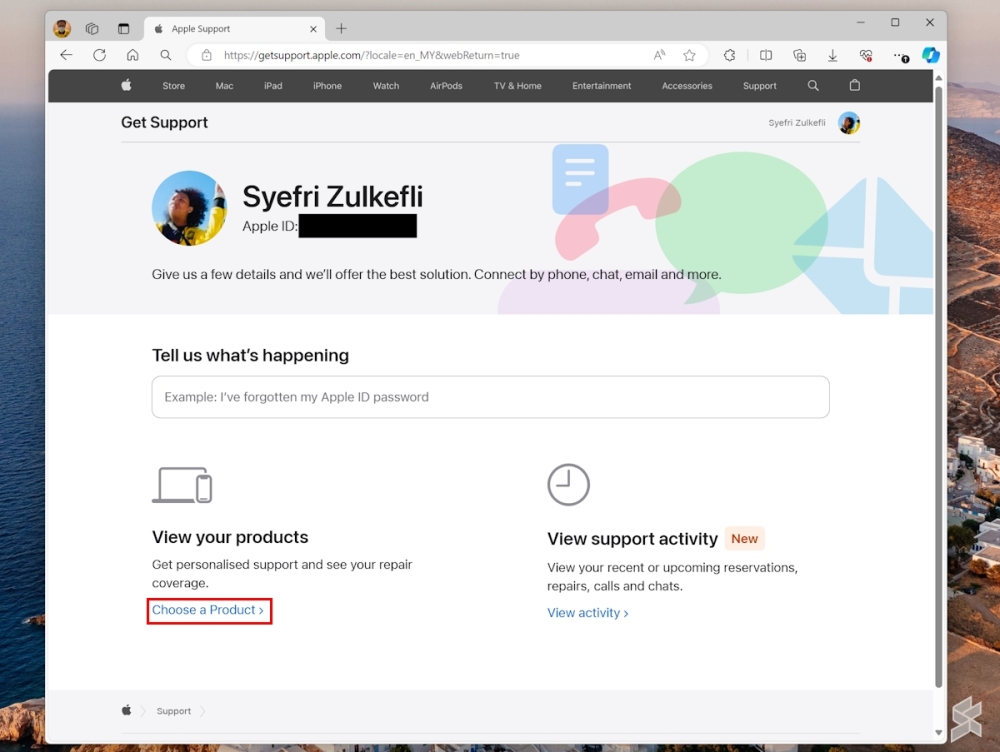This screenshot has width=1000, height=752.
Task: Click the scrollbar up arrow
Action: tap(938, 78)
